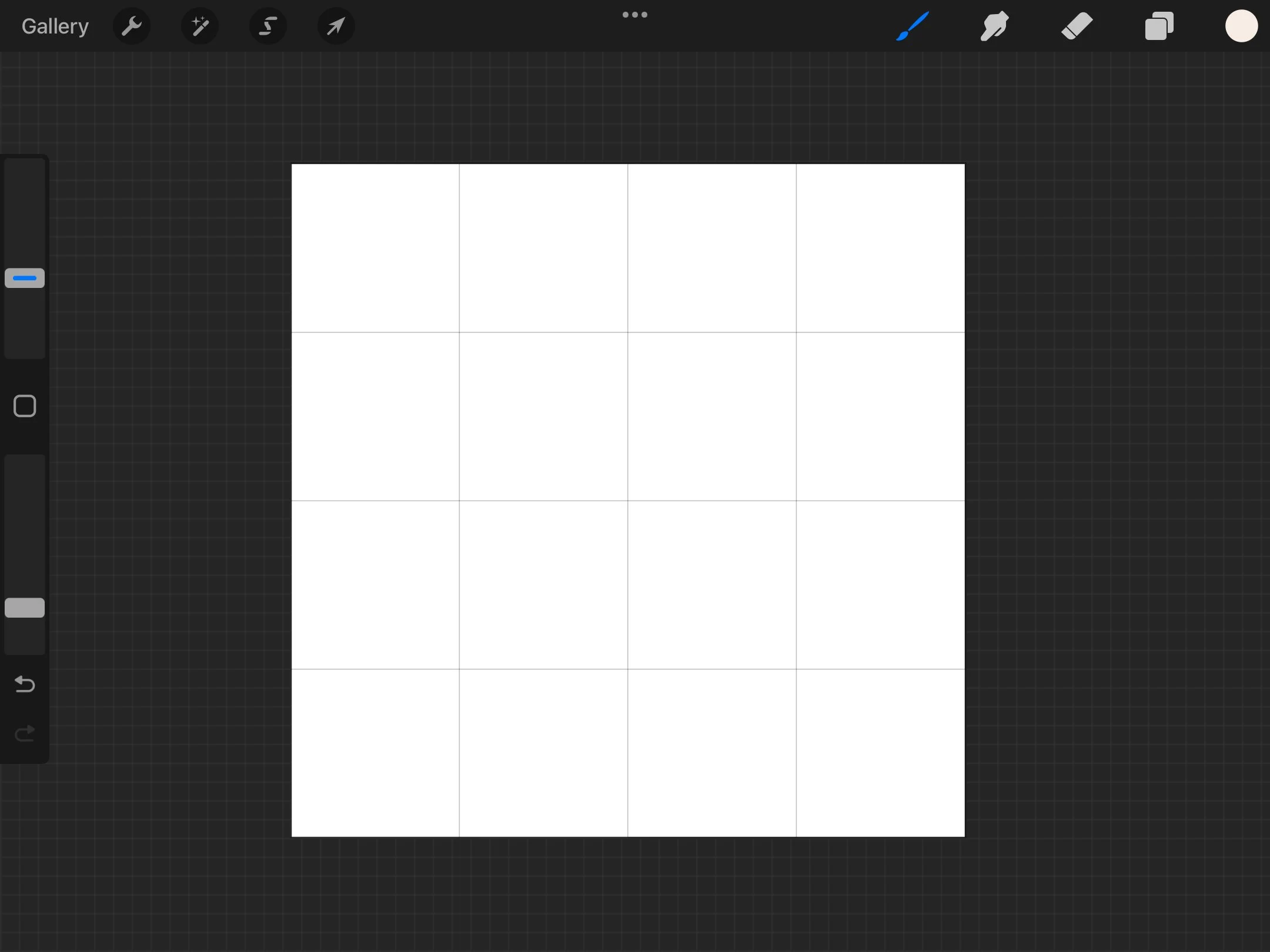This screenshot has width=1270, height=952.
Task: Select the Smudge tool
Action: pyautogui.click(x=994, y=25)
